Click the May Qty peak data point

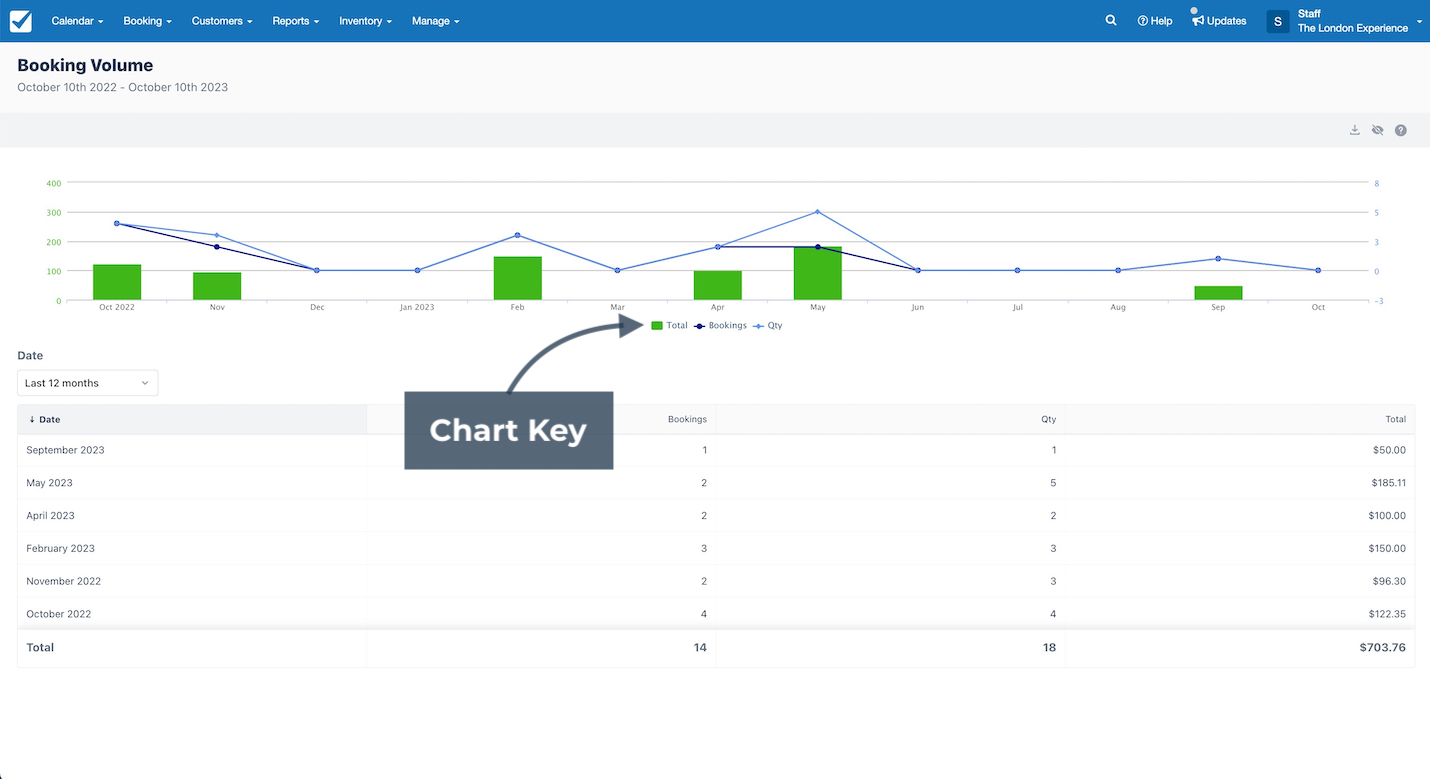[818, 212]
